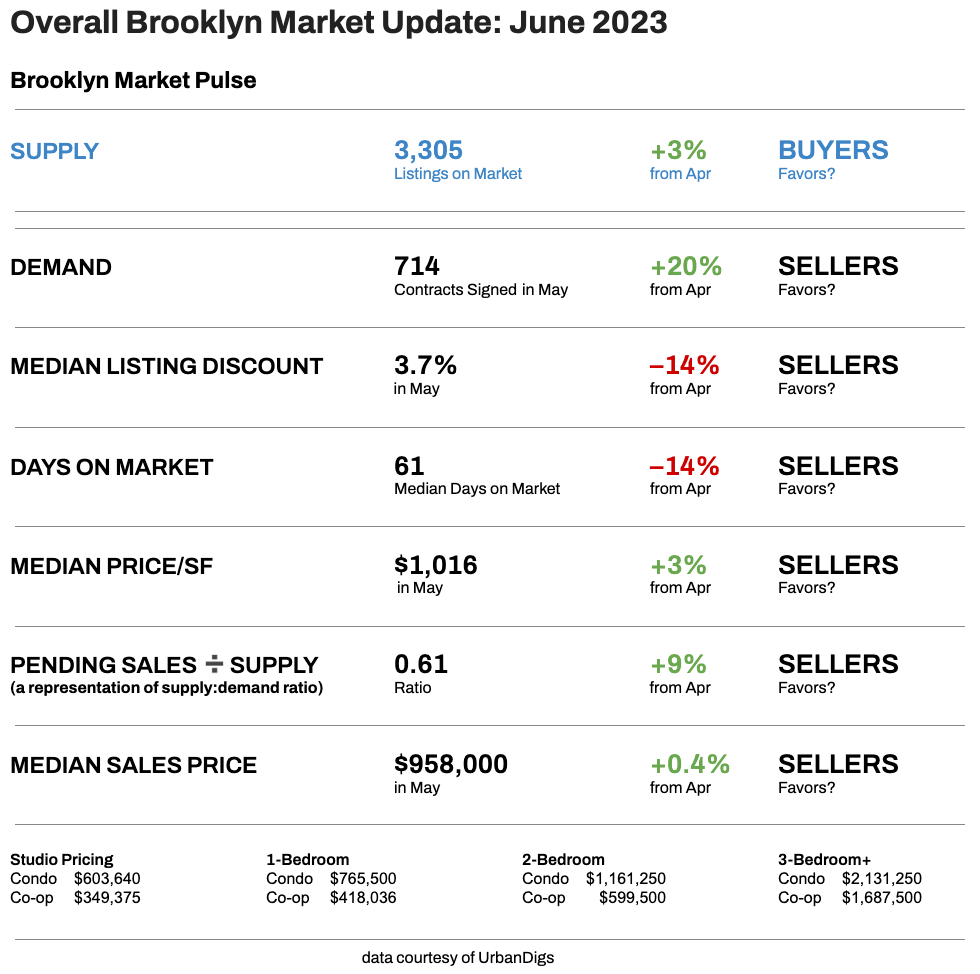The image size is (980, 974).
Task: Select the Brooklyn Market Pulse subheading
Action: coord(133,81)
